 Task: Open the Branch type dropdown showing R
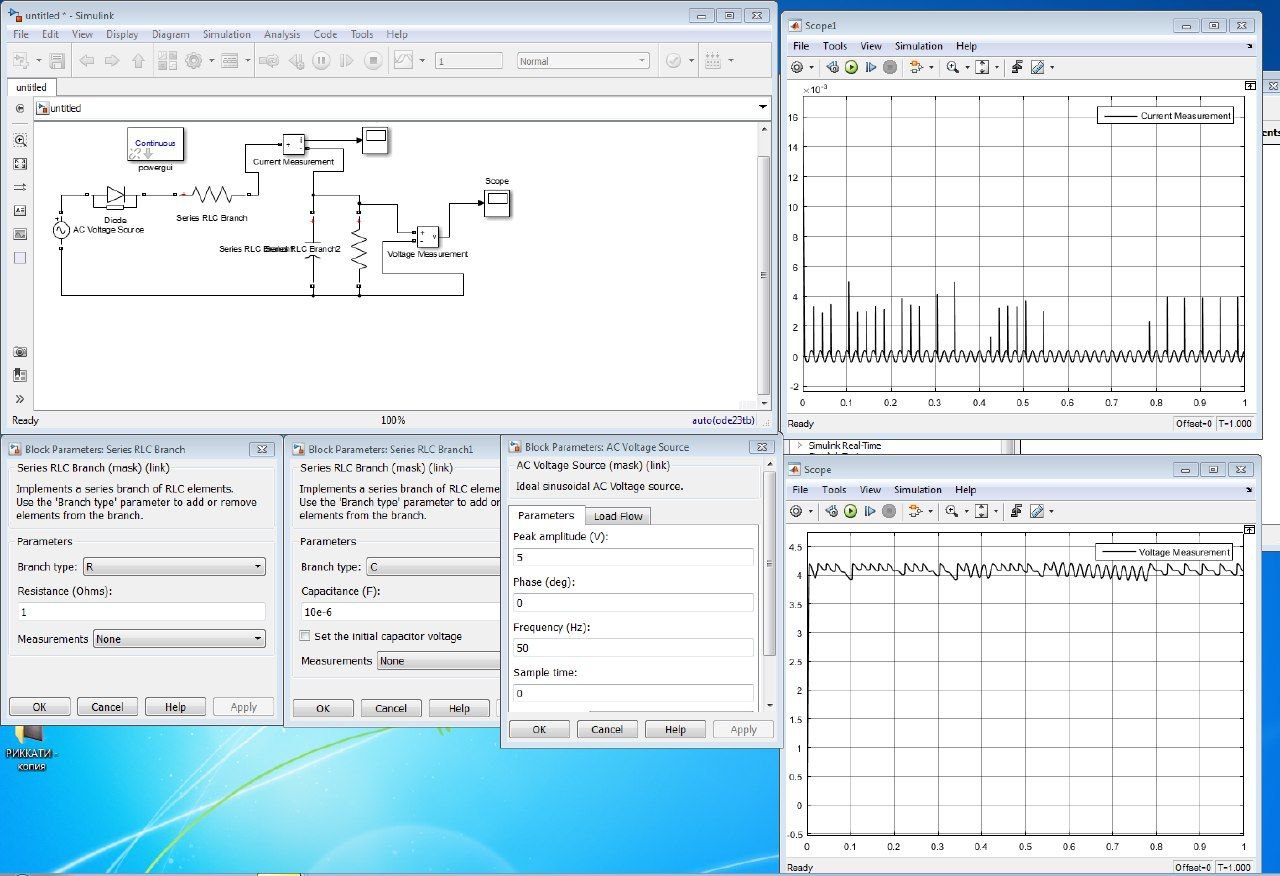(174, 567)
